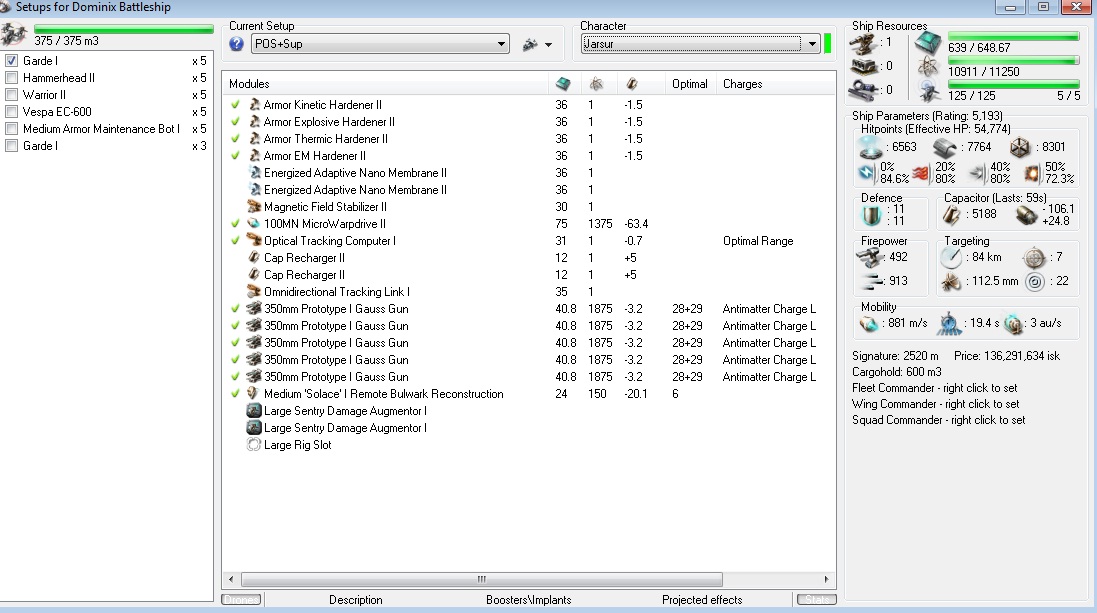Open the Current Setup dropdown showing POS+Sup
Screen dimensions: 1097x613
point(380,44)
